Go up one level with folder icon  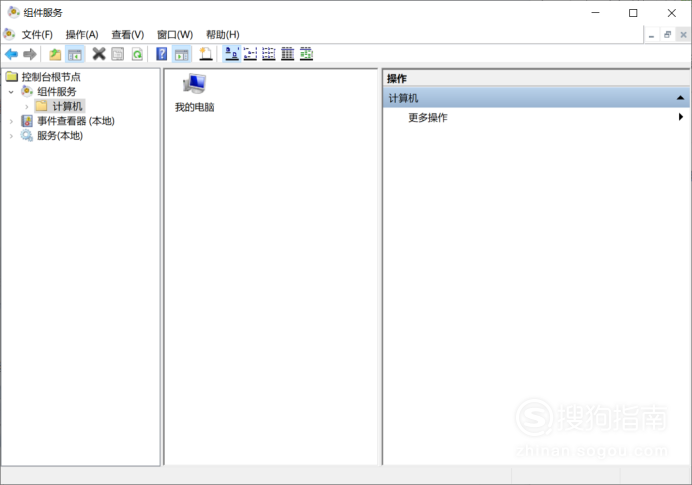(x=55, y=54)
